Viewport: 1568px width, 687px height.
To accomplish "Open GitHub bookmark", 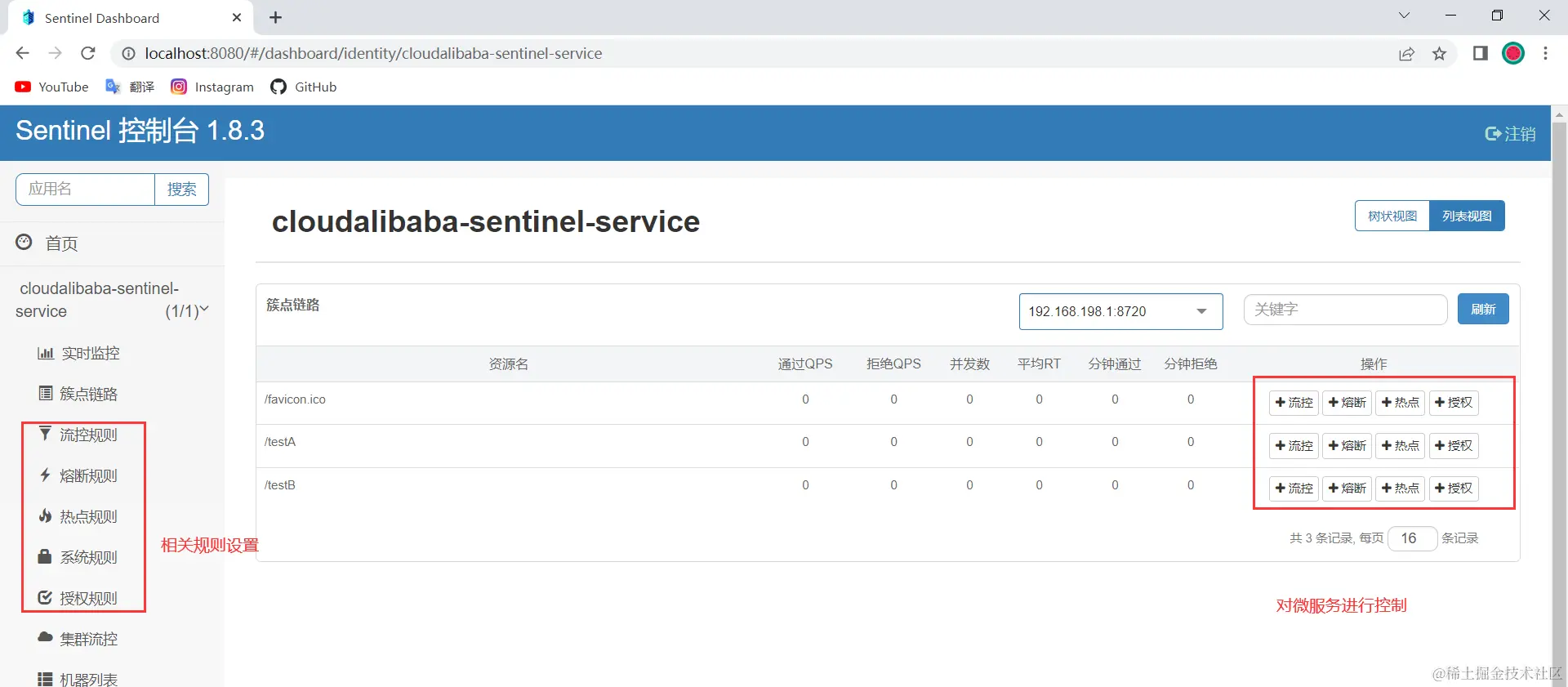I will pyautogui.click(x=303, y=87).
